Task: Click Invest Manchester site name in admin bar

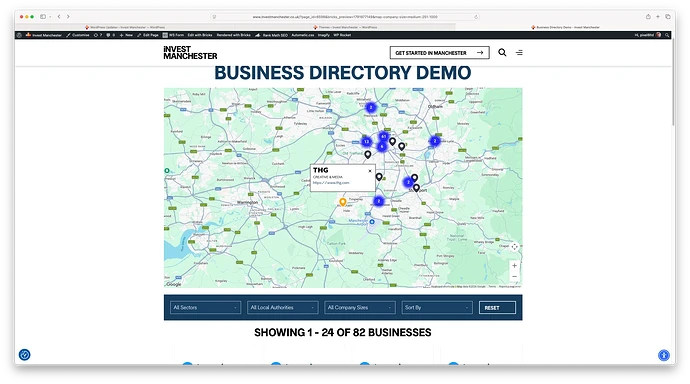Action: coord(44,35)
